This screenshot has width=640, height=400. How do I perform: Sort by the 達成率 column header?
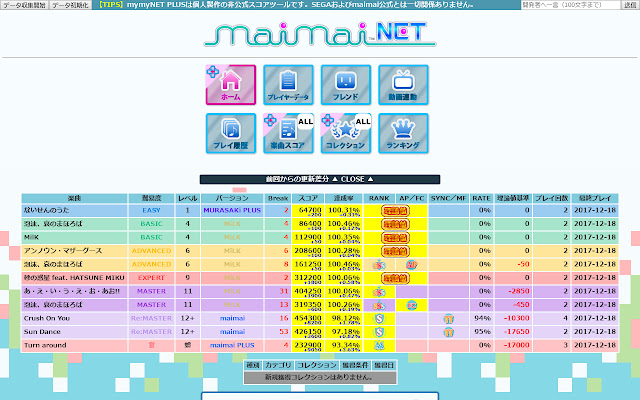(344, 198)
